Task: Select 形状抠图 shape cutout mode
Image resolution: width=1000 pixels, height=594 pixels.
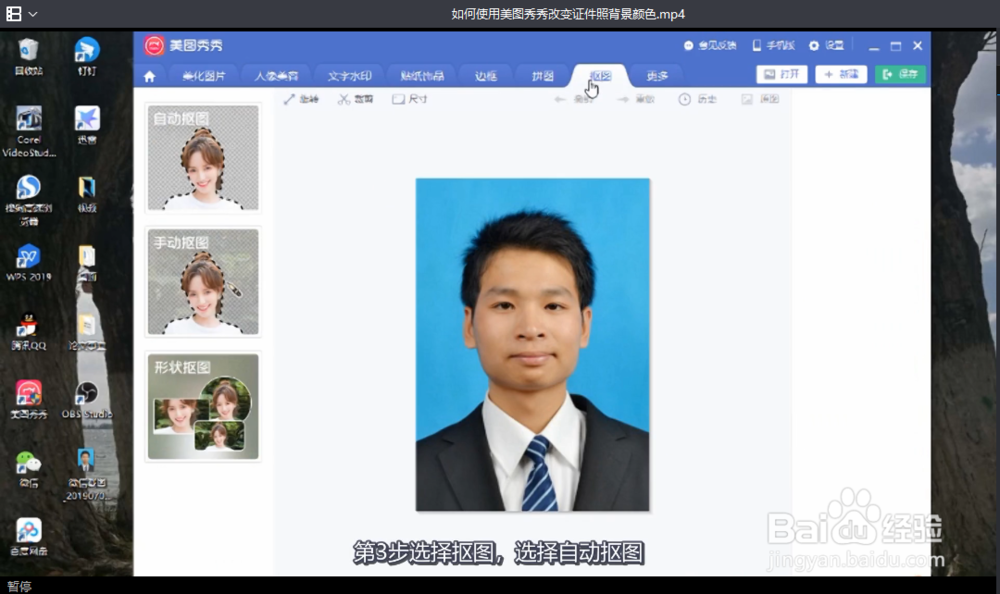Action: (x=203, y=405)
